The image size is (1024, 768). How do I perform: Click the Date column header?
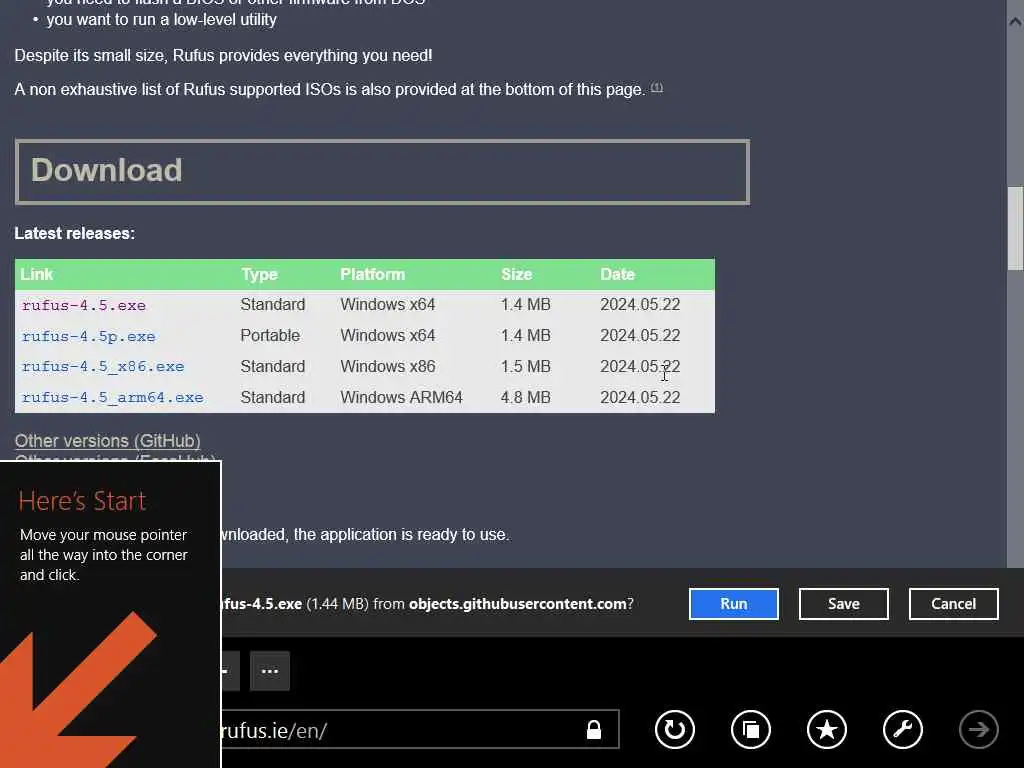(x=617, y=274)
